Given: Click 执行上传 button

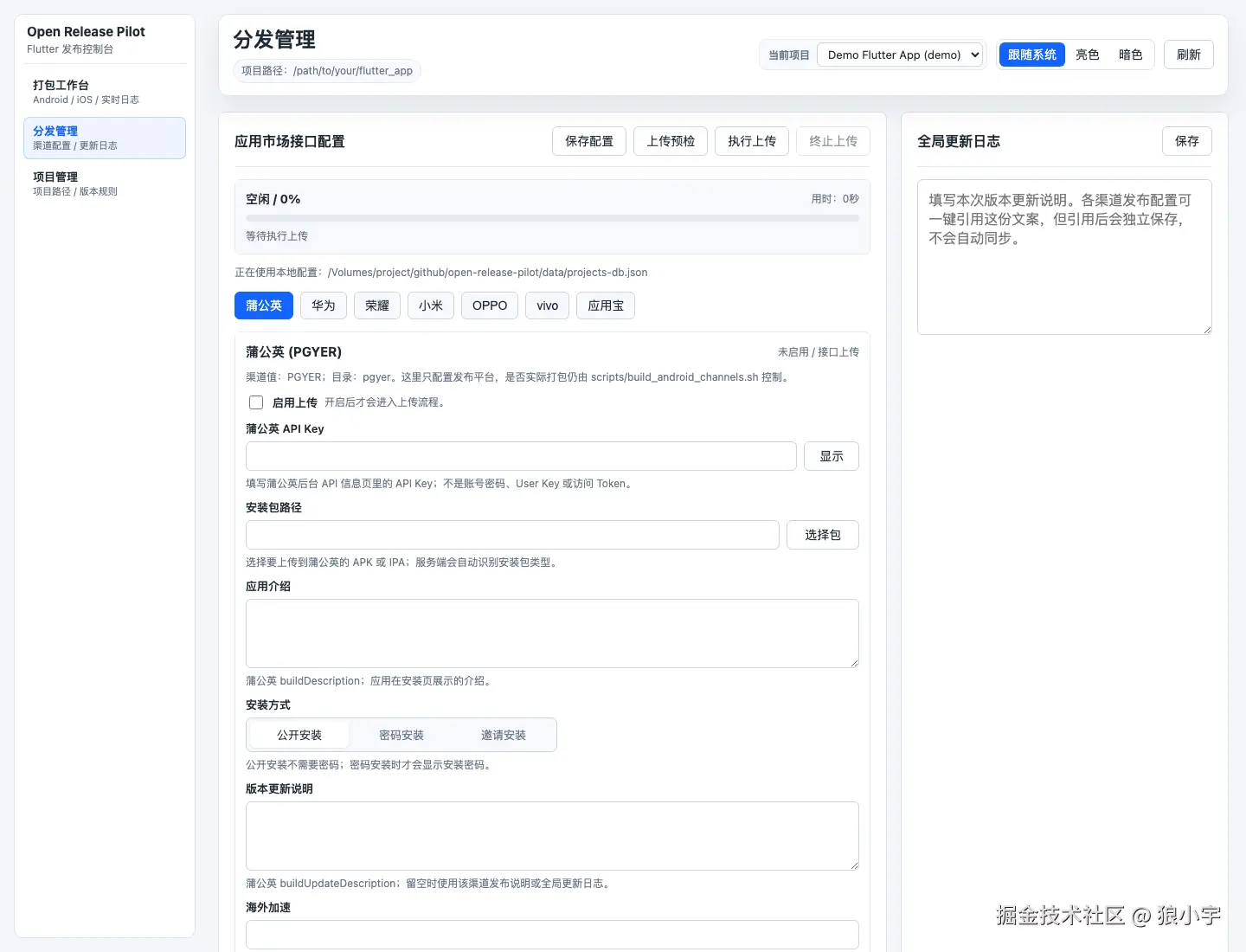Looking at the screenshot, I should click(752, 141).
